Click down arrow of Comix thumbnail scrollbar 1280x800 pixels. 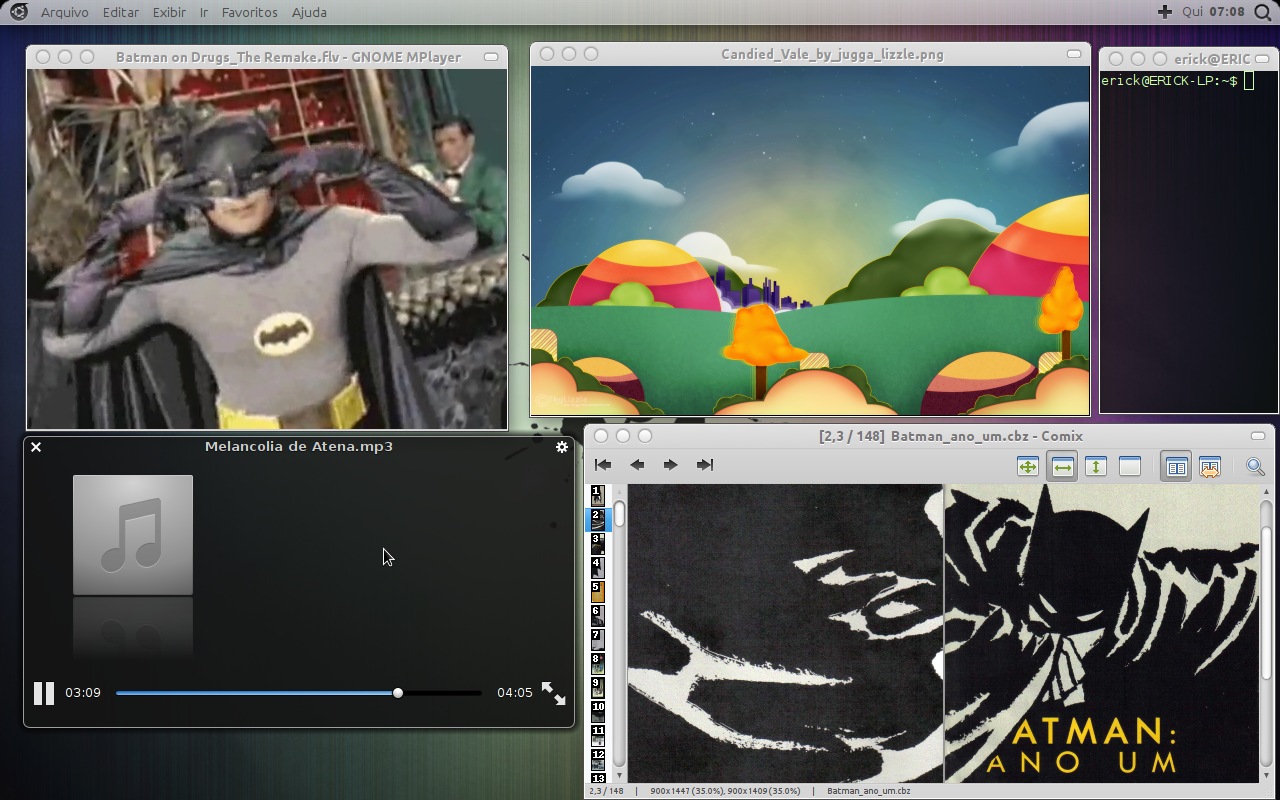point(619,776)
